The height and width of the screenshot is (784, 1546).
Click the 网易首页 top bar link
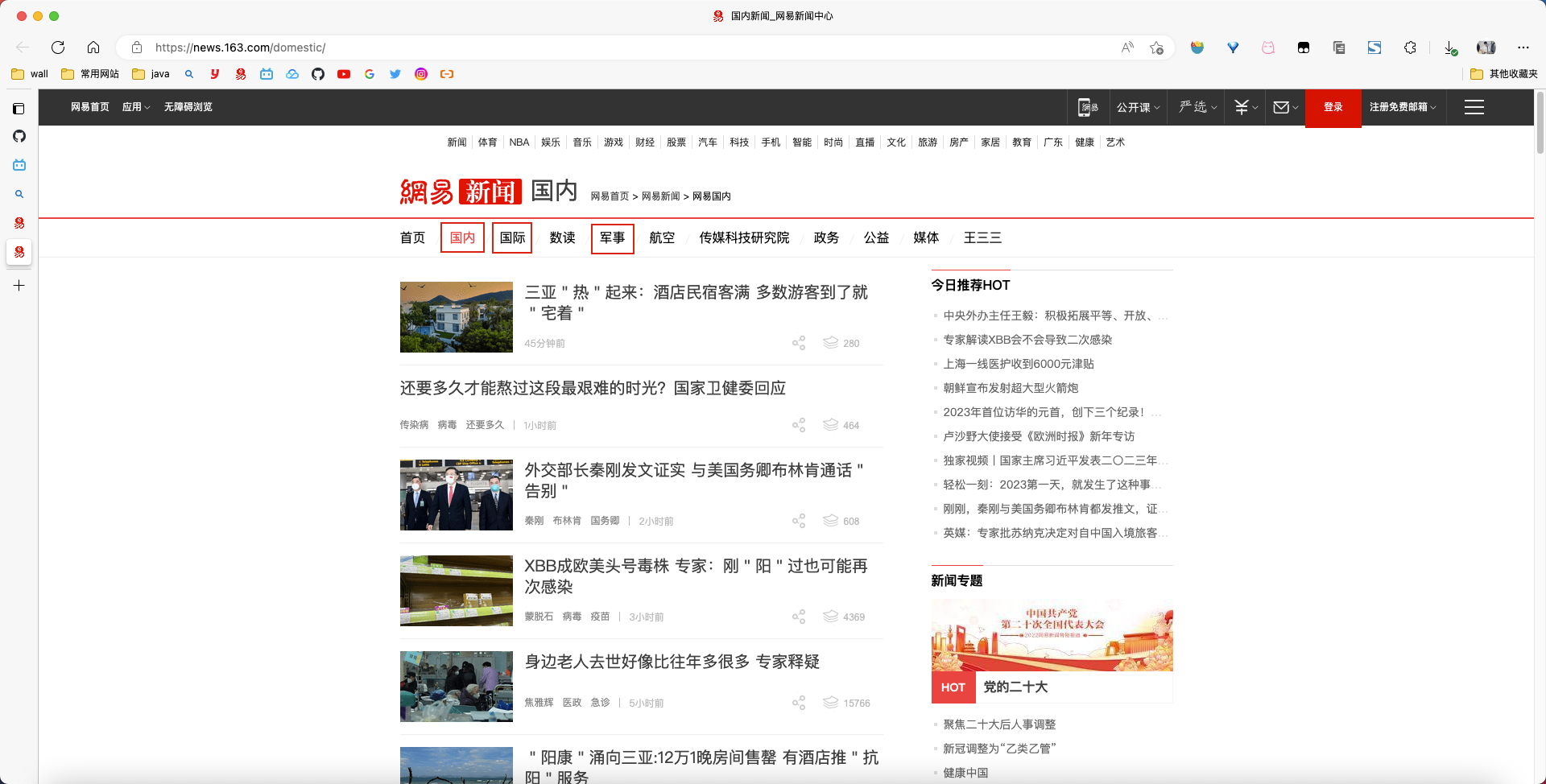(89, 107)
